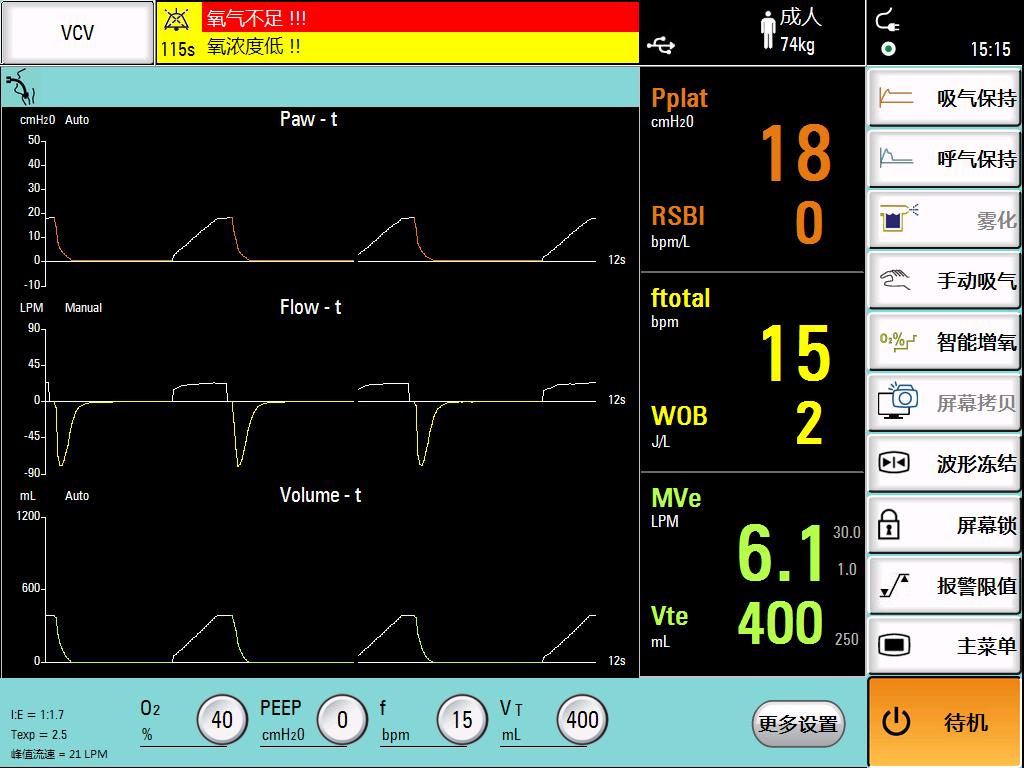
Task: Tap the patient circuit icon above waveforms
Action: (20, 87)
